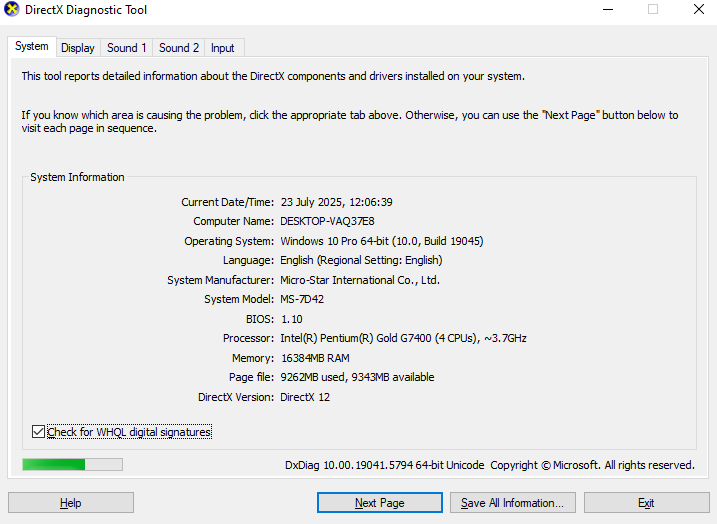Viewport: 717px width, 524px height.
Task: Go to the Input tab
Action: click(223, 48)
